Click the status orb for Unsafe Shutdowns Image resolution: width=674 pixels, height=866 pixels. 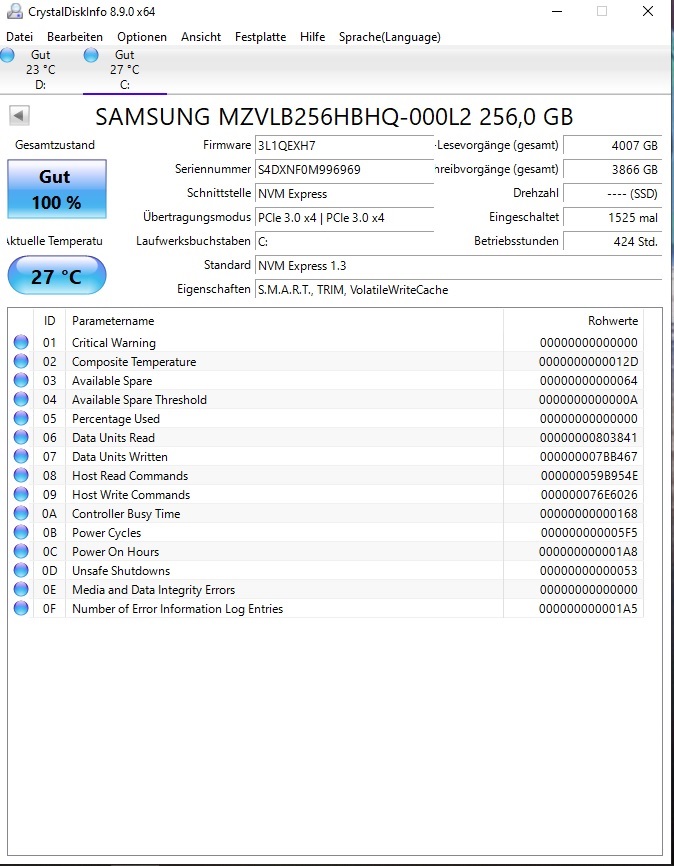tap(21, 570)
